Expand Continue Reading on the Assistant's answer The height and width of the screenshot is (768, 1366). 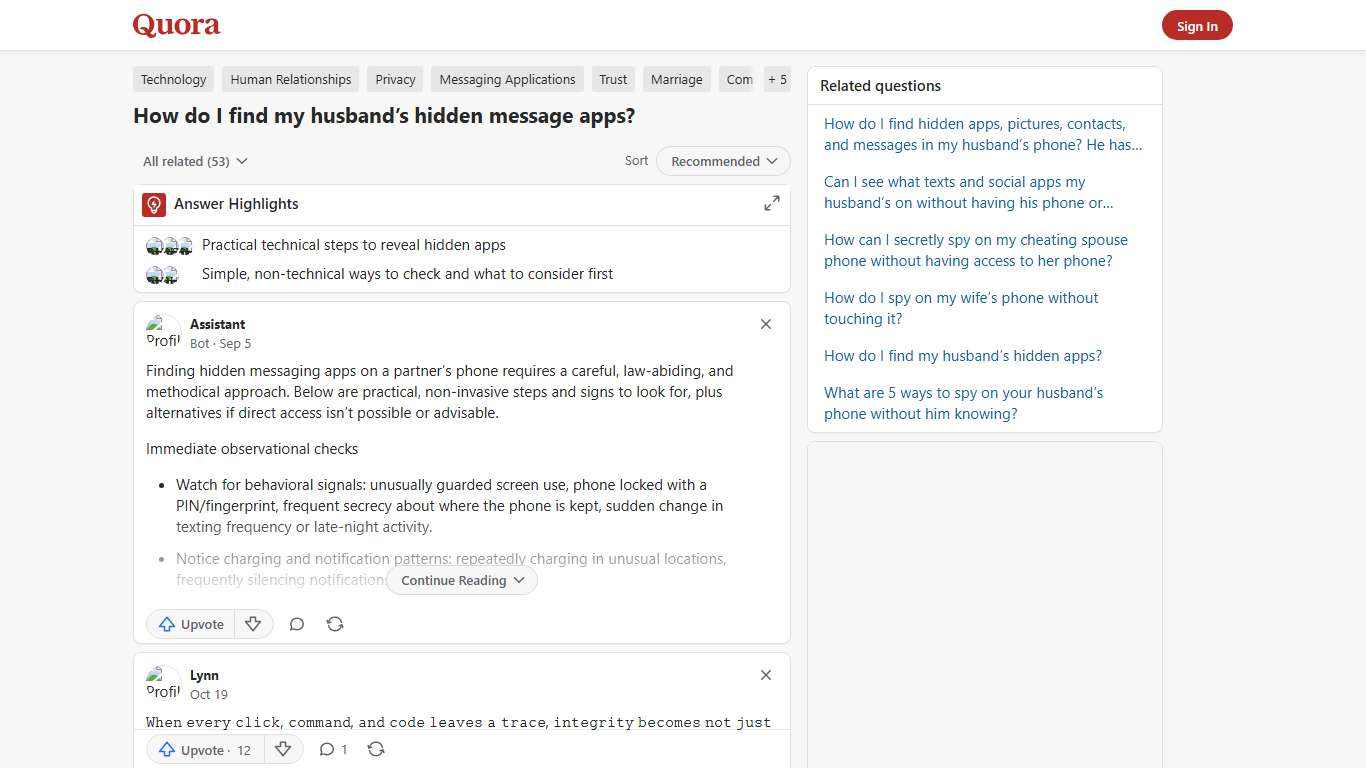click(461, 580)
